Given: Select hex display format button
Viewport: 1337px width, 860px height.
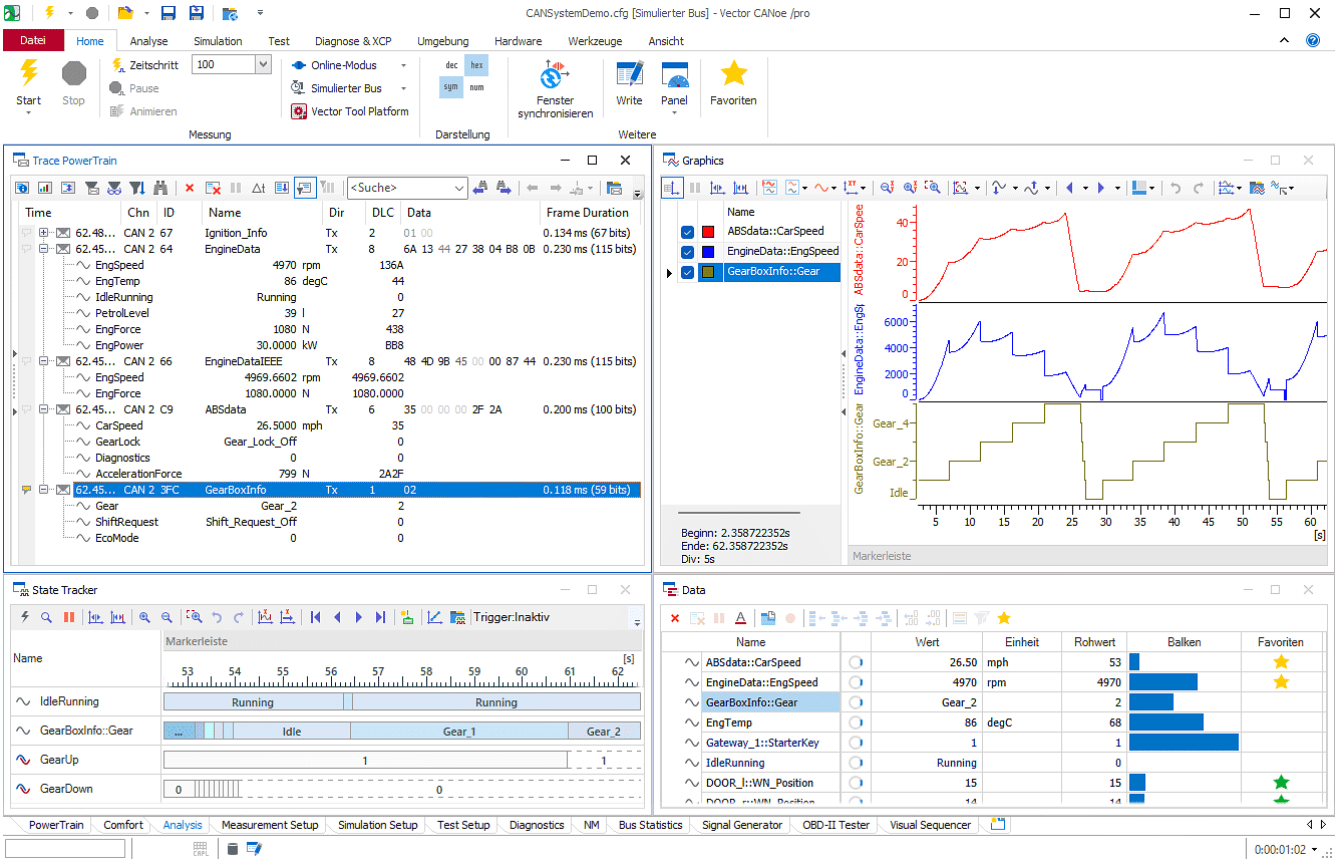Looking at the screenshot, I should coord(477,65).
